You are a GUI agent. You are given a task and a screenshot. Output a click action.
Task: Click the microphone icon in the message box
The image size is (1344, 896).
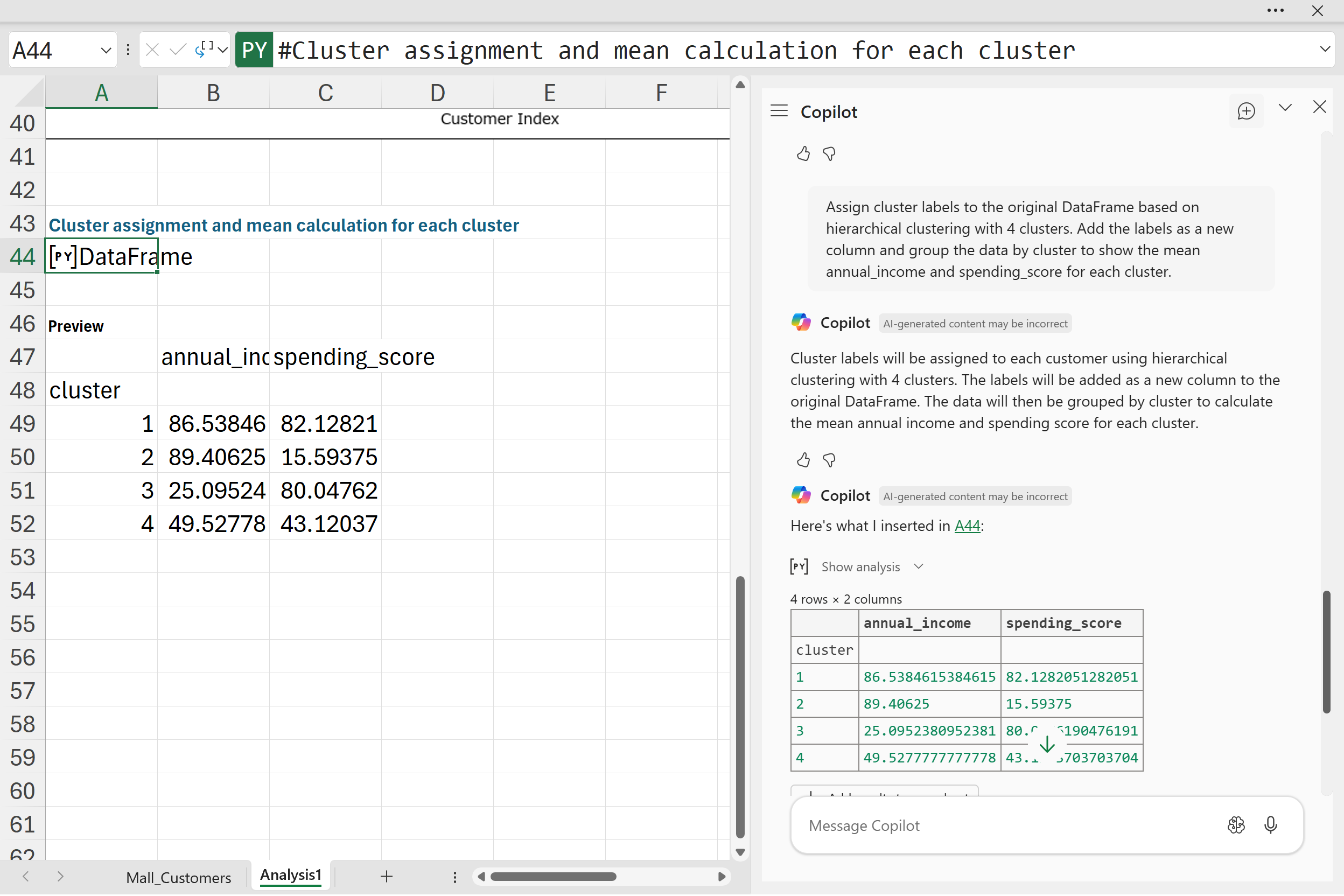1270,825
